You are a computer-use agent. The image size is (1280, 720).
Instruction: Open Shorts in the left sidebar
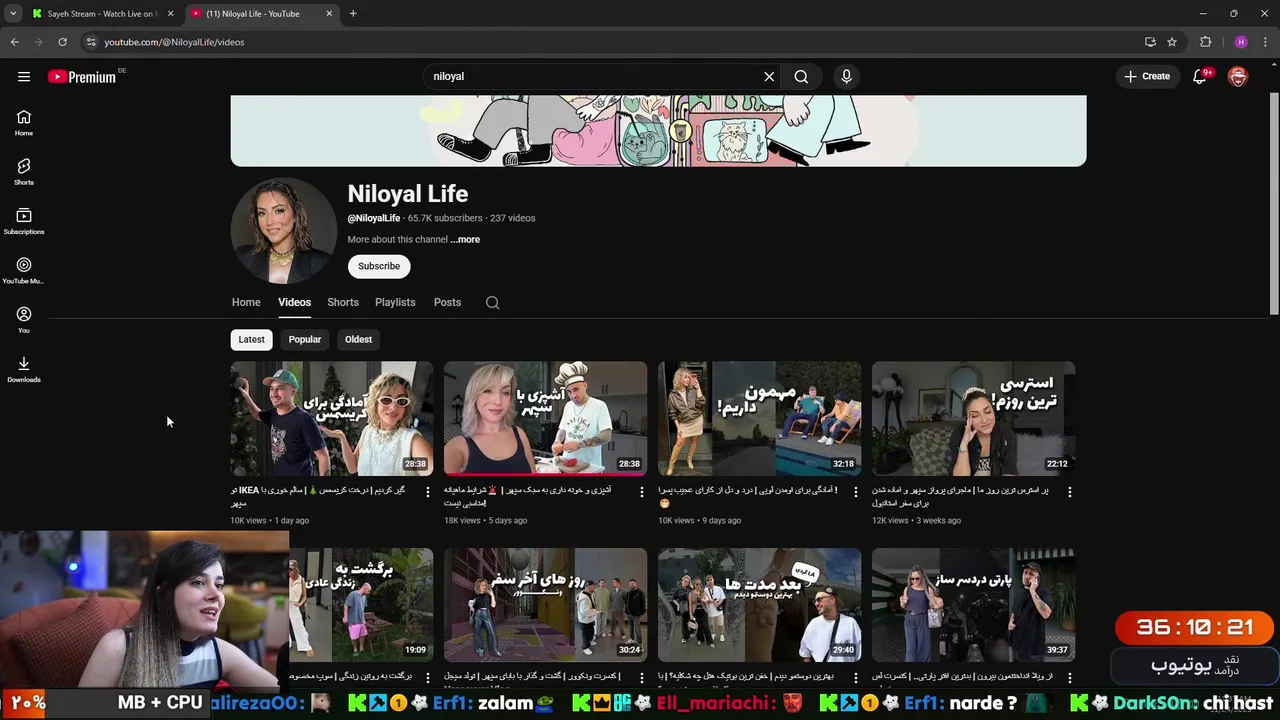click(x=24, y=172)
